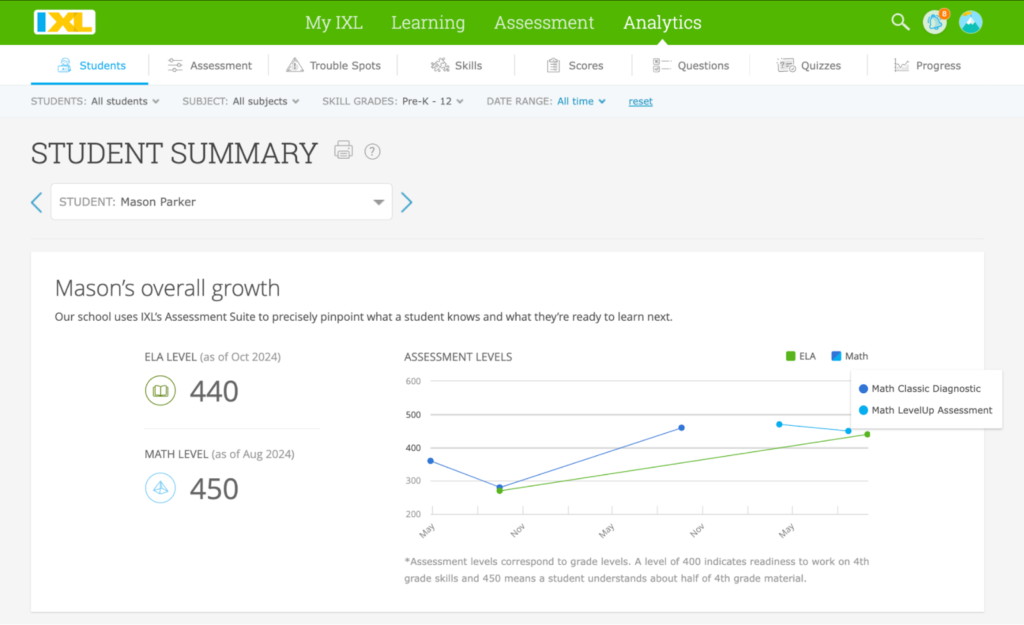Go to previous student arrow
Screen dimensions: 1024x625
click(x=37, y=202)
